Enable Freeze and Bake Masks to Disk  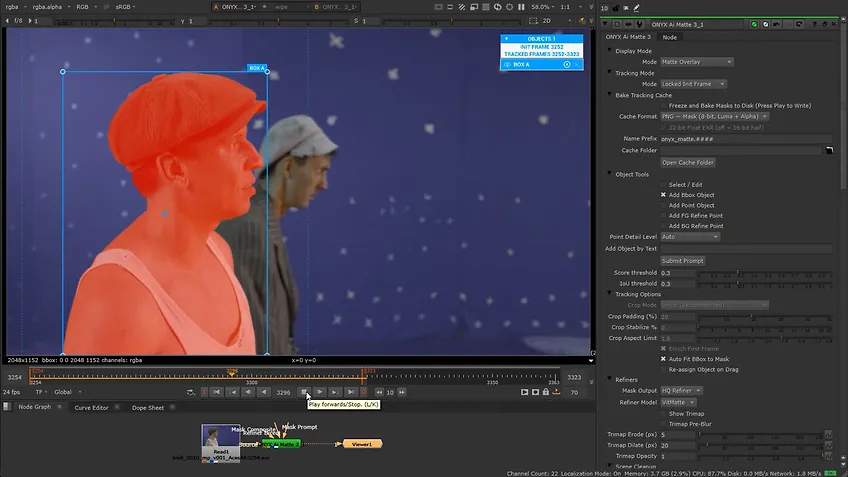(x=664, y=106)
